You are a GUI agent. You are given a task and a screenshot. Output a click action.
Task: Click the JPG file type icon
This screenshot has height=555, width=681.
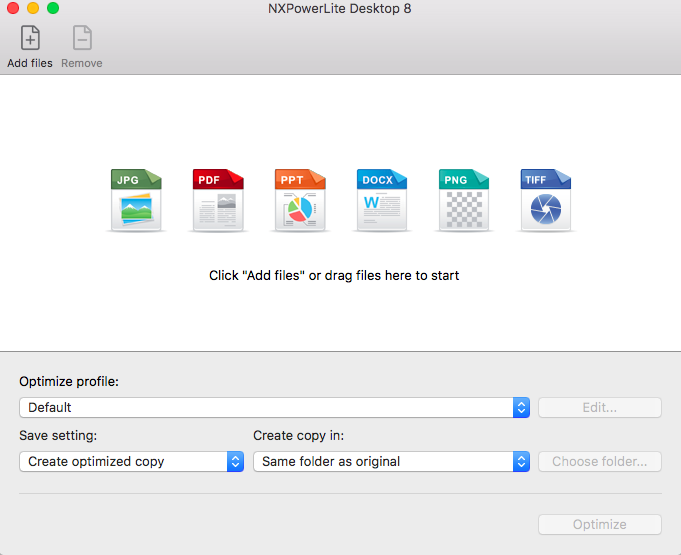point(136,200)
